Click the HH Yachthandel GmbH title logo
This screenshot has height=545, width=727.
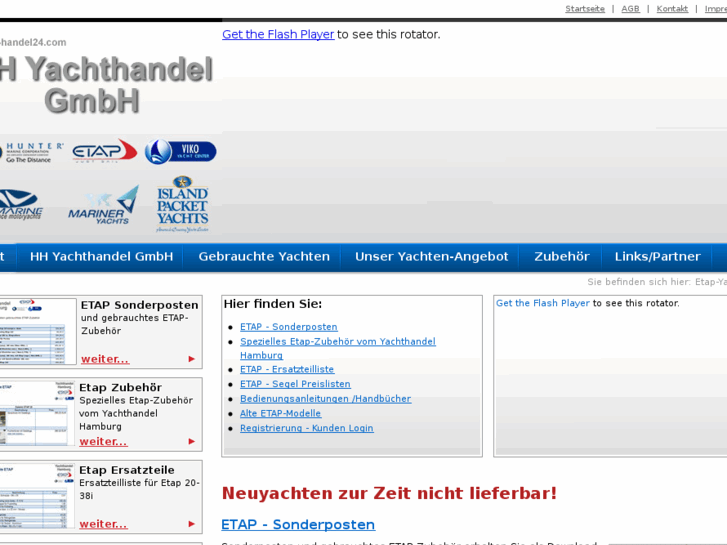[x=106, y=84]
